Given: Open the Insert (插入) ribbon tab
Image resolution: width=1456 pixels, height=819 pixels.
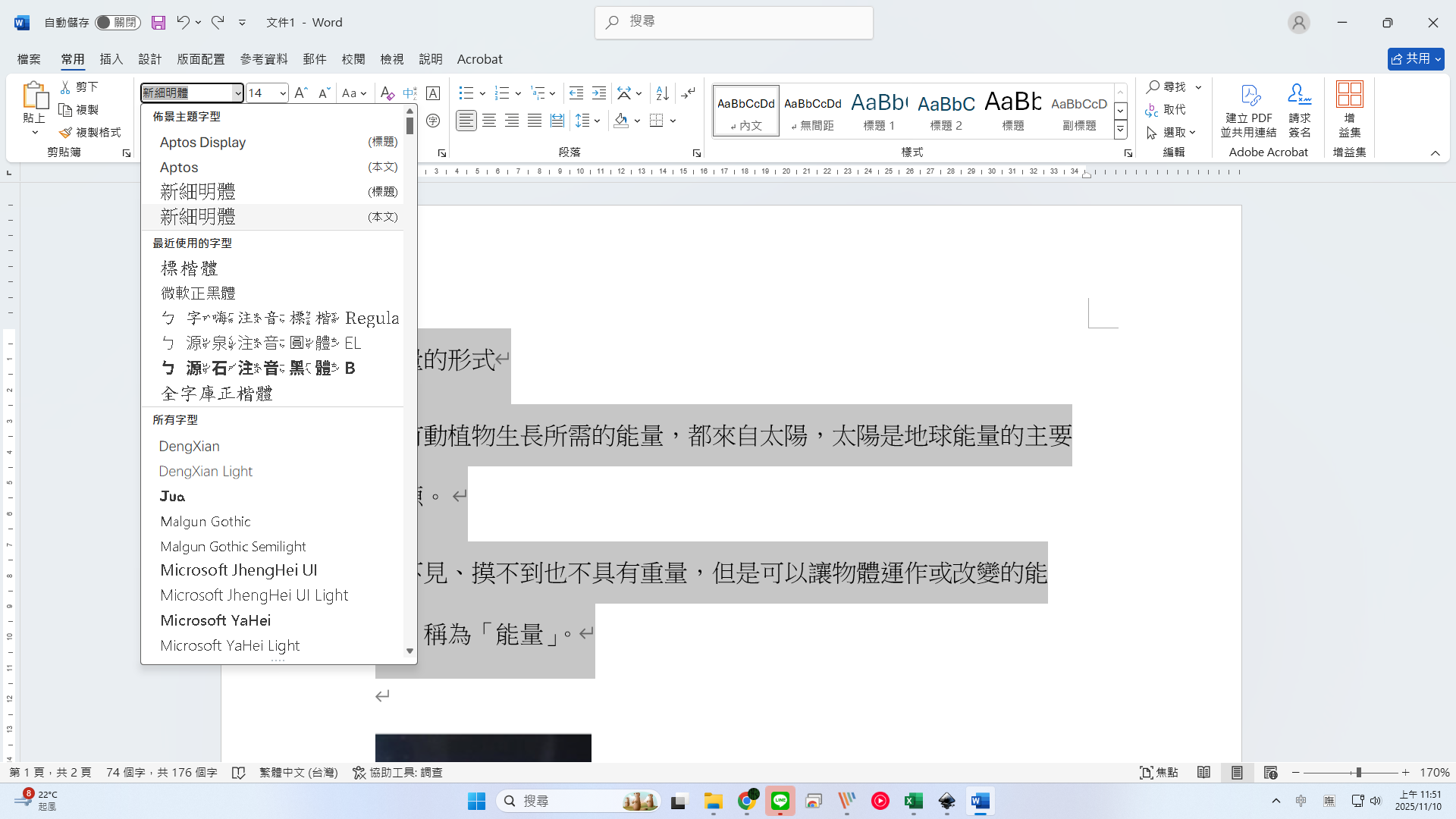Looking at the screenshot, I should pyautogui.click(x=111, y=59).
